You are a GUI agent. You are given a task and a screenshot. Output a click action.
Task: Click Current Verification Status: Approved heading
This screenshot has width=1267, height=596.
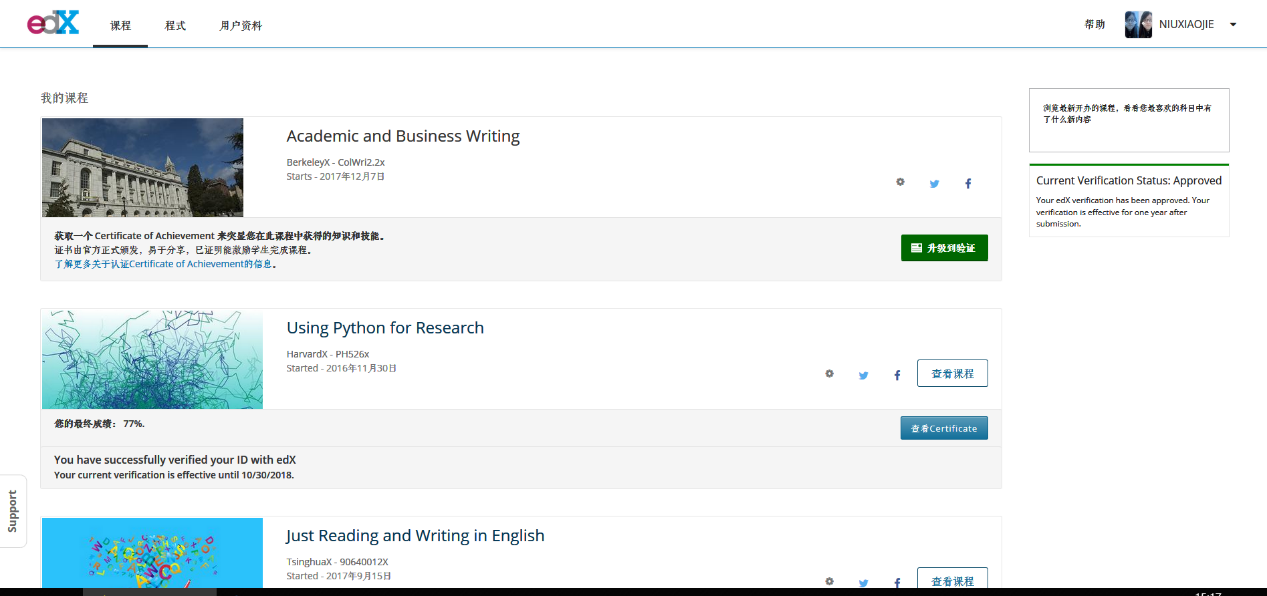[x=1129, y=181]
